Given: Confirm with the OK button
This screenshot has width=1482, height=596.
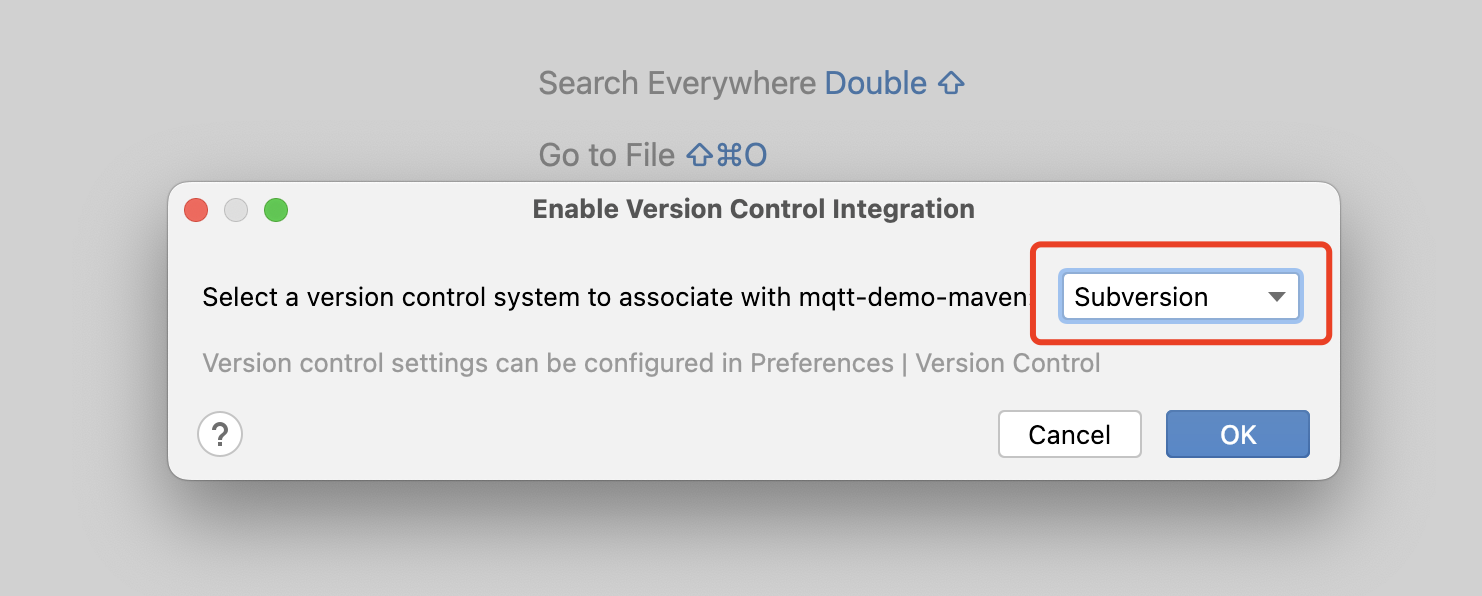Looking at the screenshot, I should 1238,435.
